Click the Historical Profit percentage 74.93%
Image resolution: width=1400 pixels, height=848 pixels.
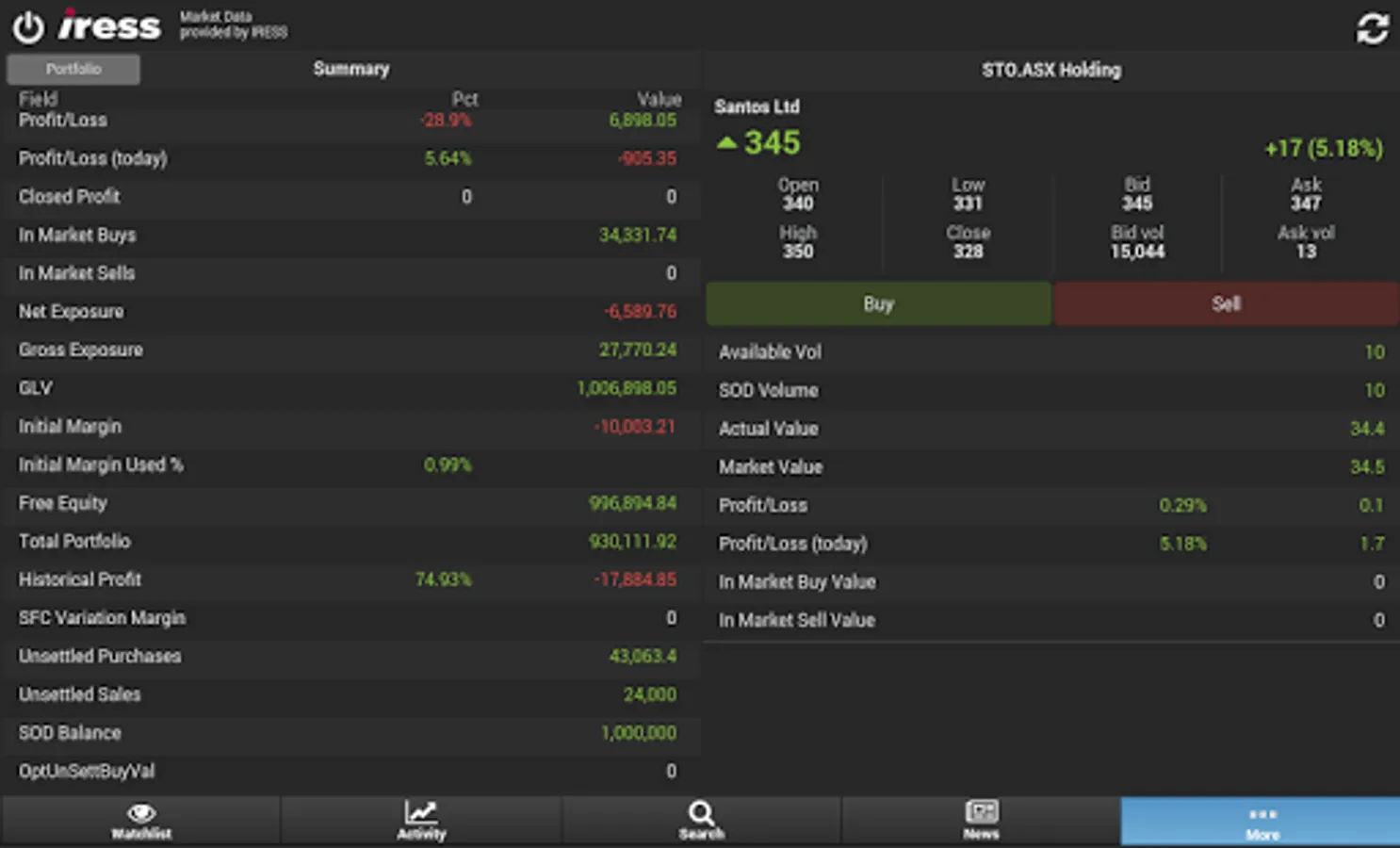(443, 579)
